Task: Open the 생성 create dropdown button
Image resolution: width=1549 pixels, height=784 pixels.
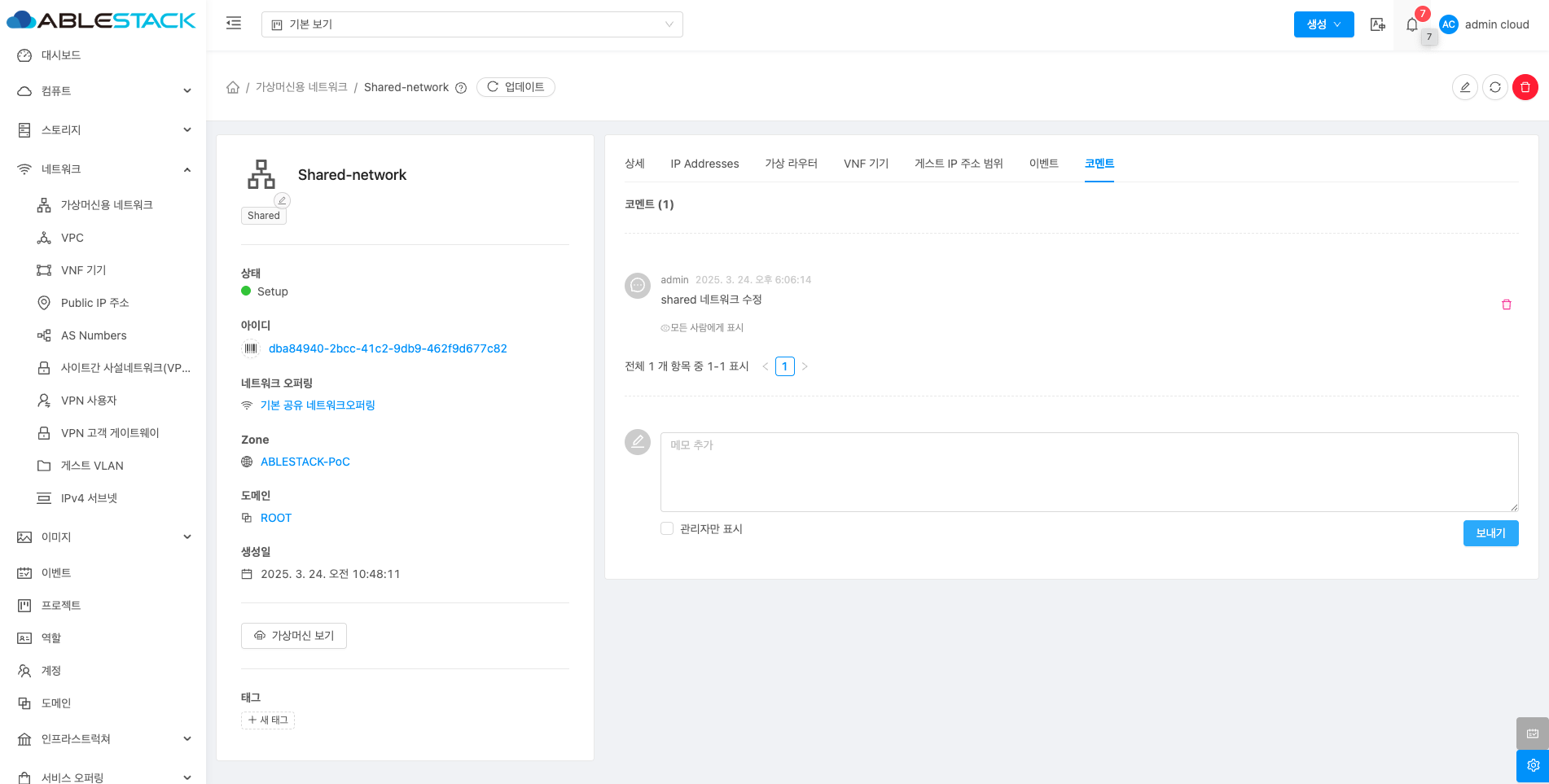Action: (1323, 24)
